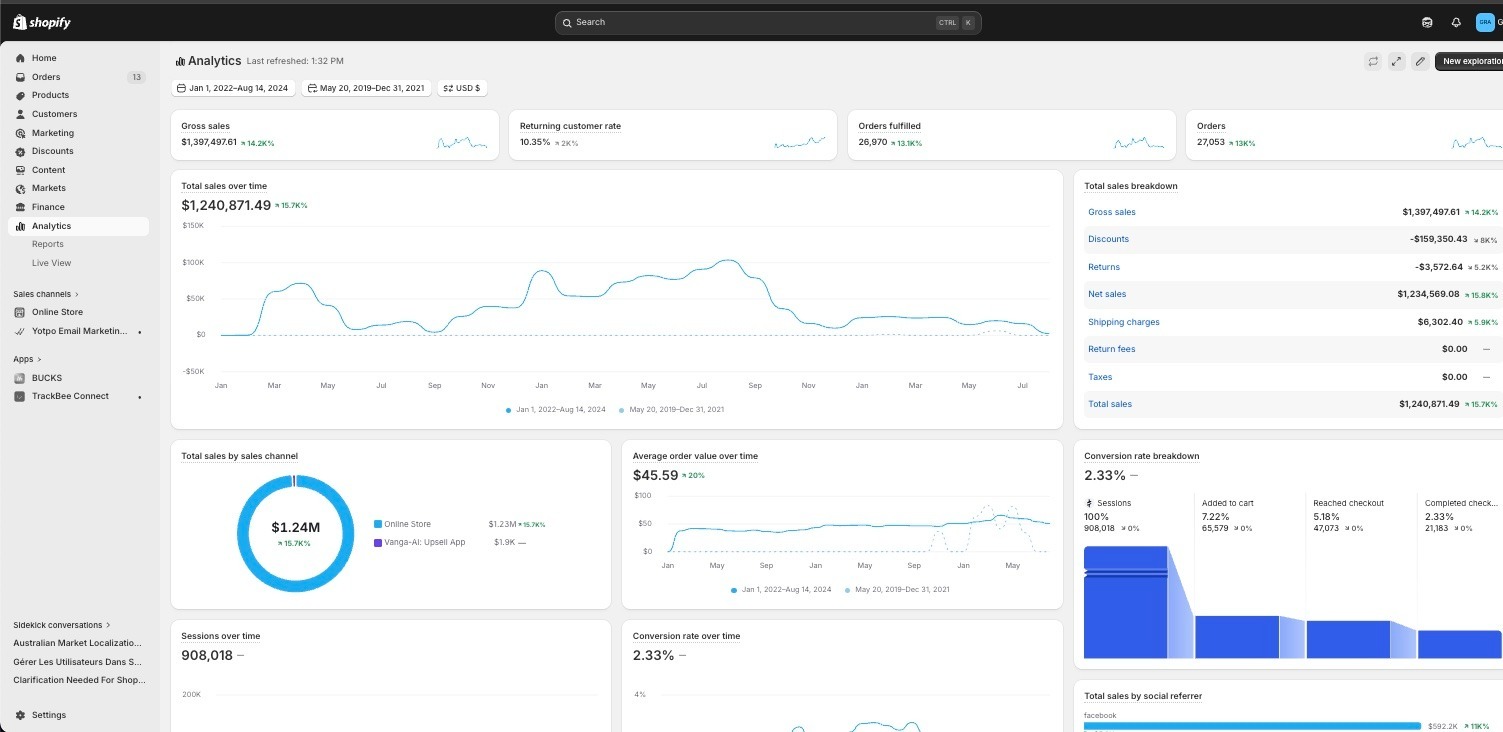1503x732 pixels.
Task: Click Total sales by social referrer title
Action: tap(1143, 696)
